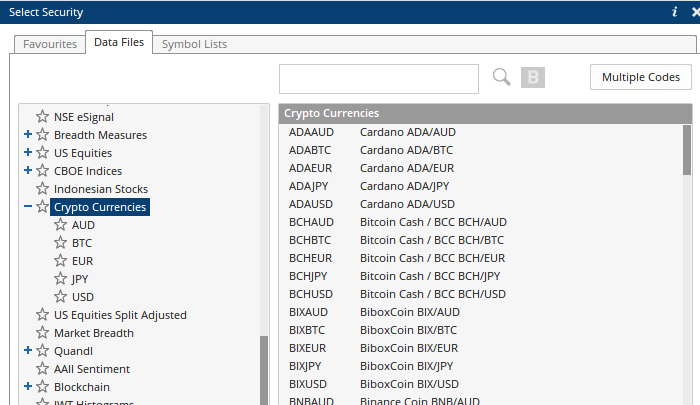Expand the Blockchain node
The height and width of the screenshot is (405, 700).
click(x=28, y=386)
